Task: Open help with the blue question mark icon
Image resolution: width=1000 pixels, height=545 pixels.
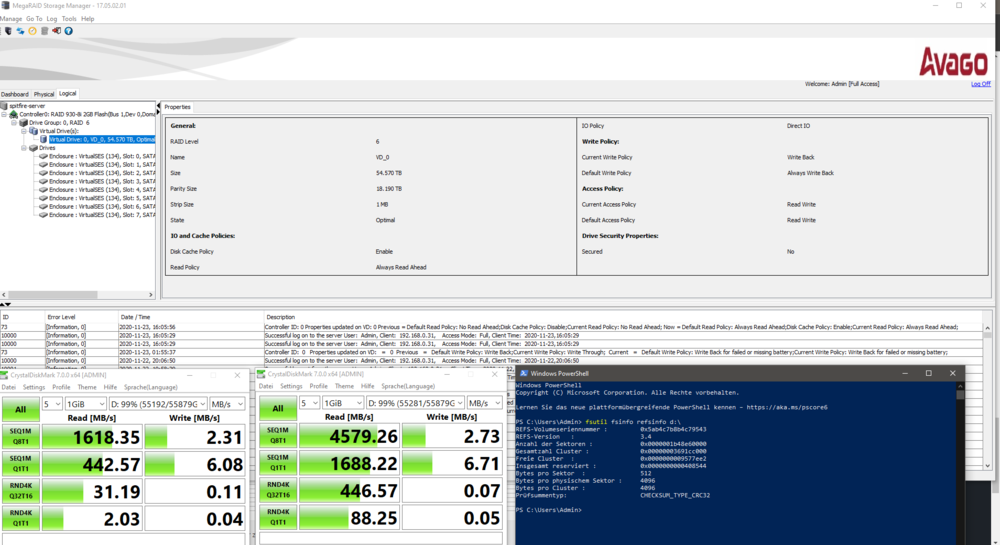Action: 68,31
